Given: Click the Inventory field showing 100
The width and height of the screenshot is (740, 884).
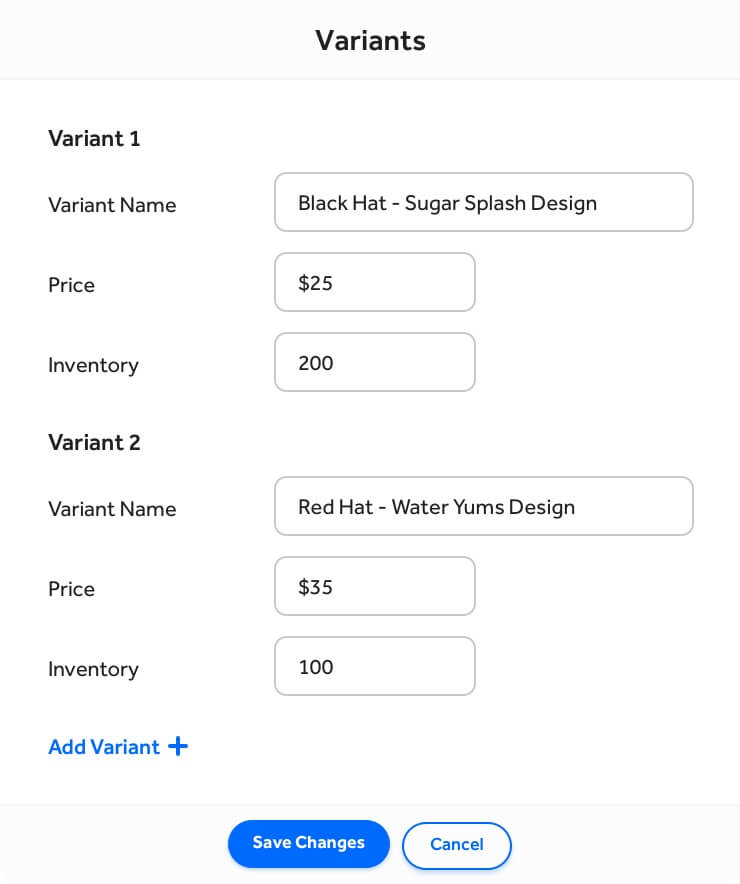Looking at the screenshot, I should click(x=374, y=666).
